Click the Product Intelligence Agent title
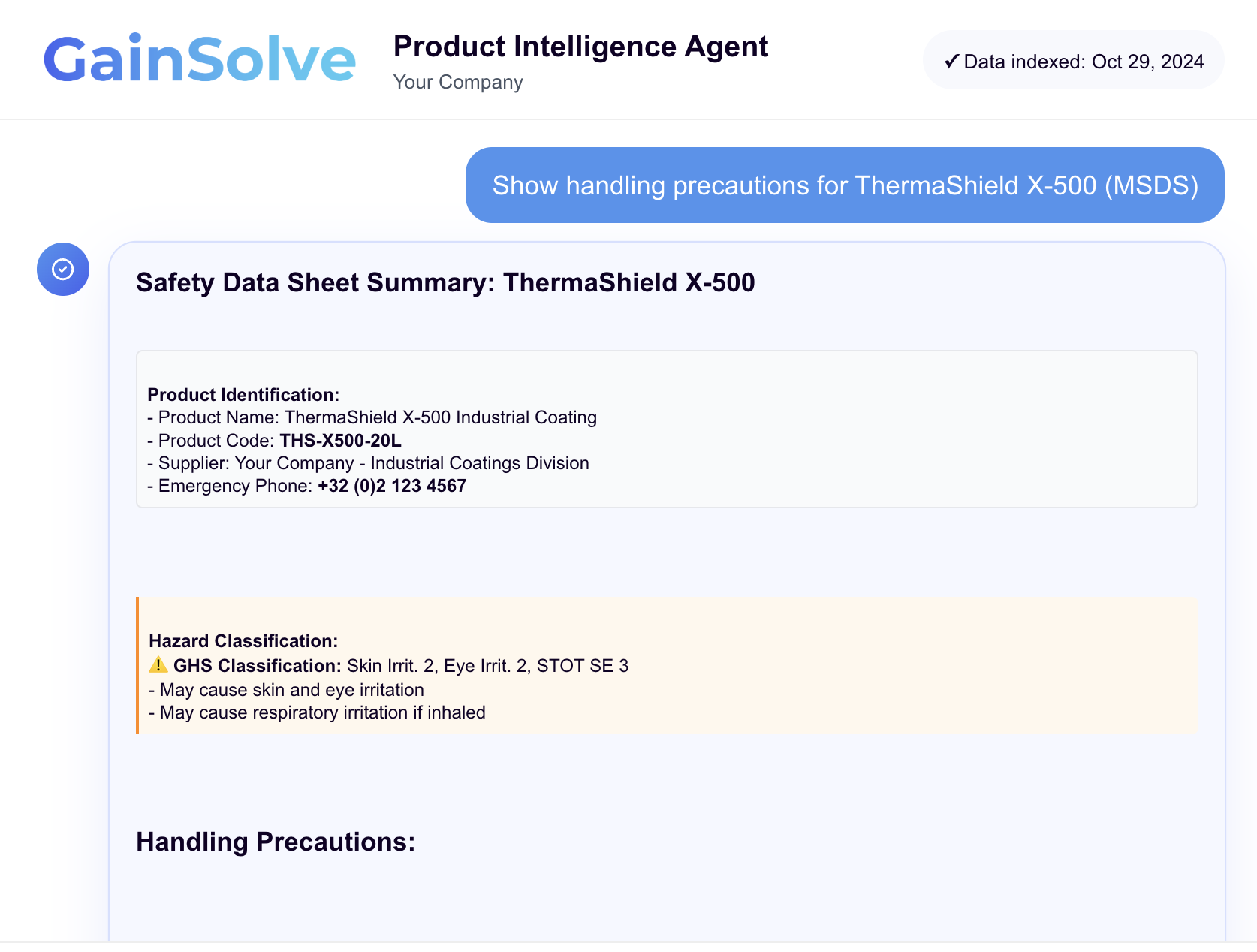The height and width of the screenshot is (952, 1257). pyautogui.click(x=580, y=47)
